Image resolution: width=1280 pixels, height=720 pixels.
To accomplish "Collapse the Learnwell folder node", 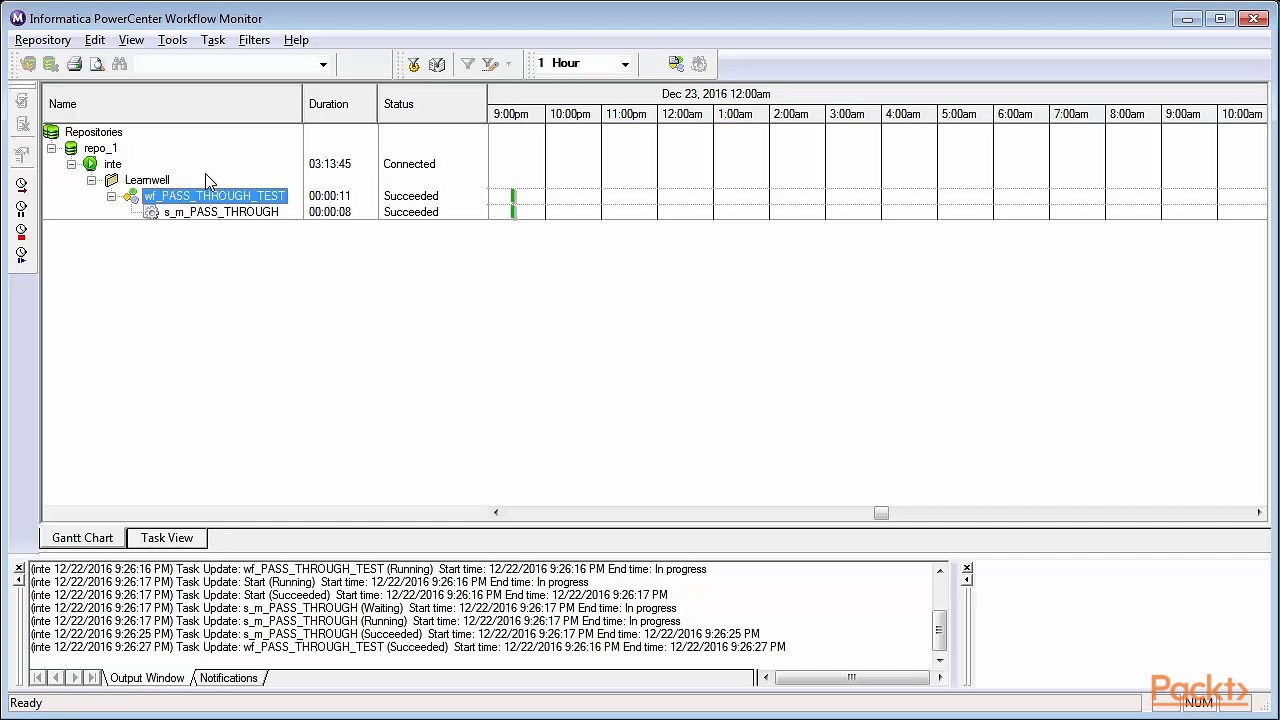I will tap(92, 180).
